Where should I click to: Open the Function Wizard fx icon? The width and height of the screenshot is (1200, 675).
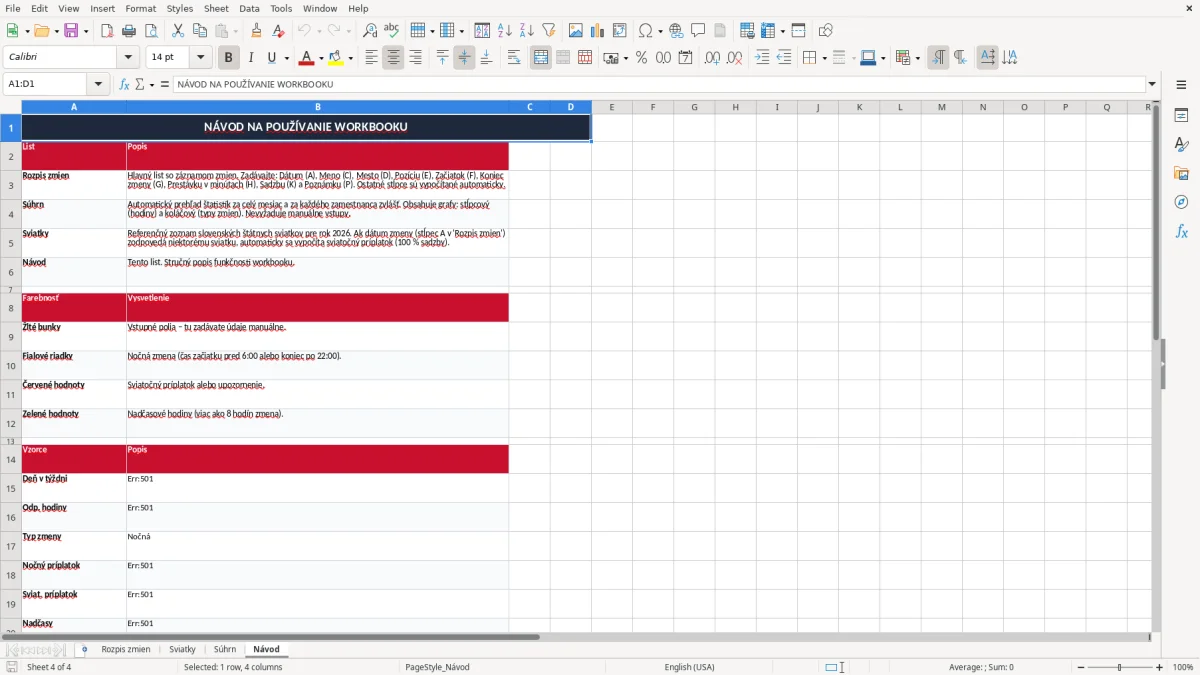coord(124,84)
